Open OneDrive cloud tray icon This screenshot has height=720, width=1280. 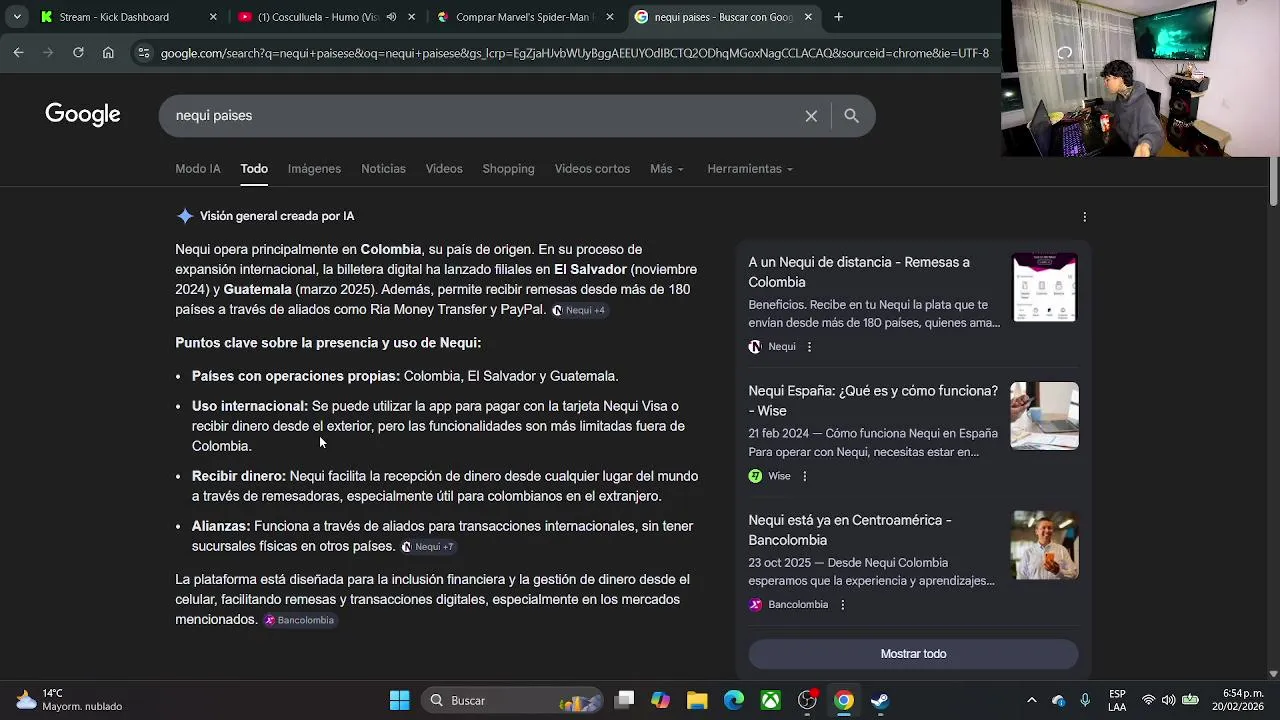tap(1059, 701)
